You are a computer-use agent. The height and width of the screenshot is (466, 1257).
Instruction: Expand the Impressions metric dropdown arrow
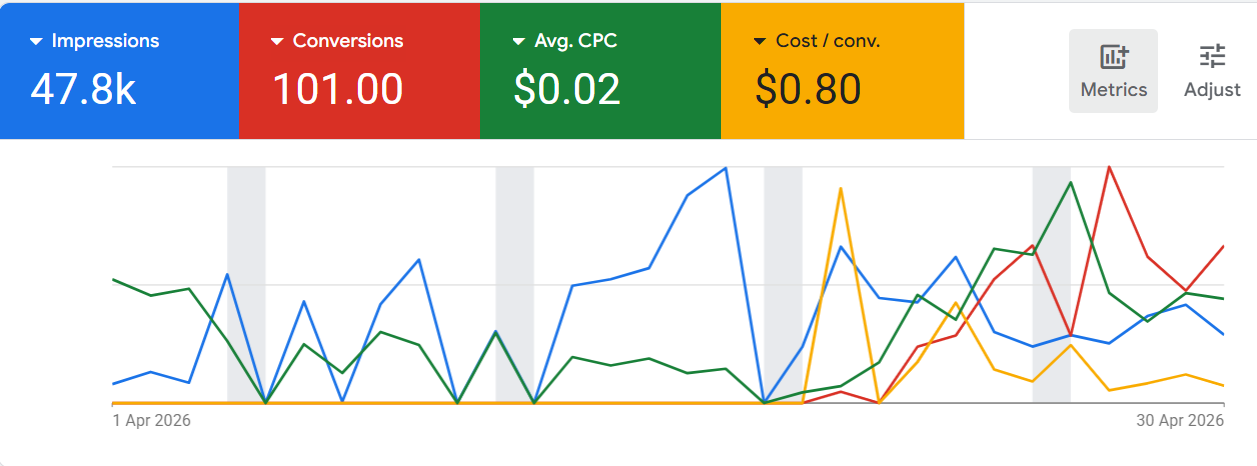(x=37, y=42)
